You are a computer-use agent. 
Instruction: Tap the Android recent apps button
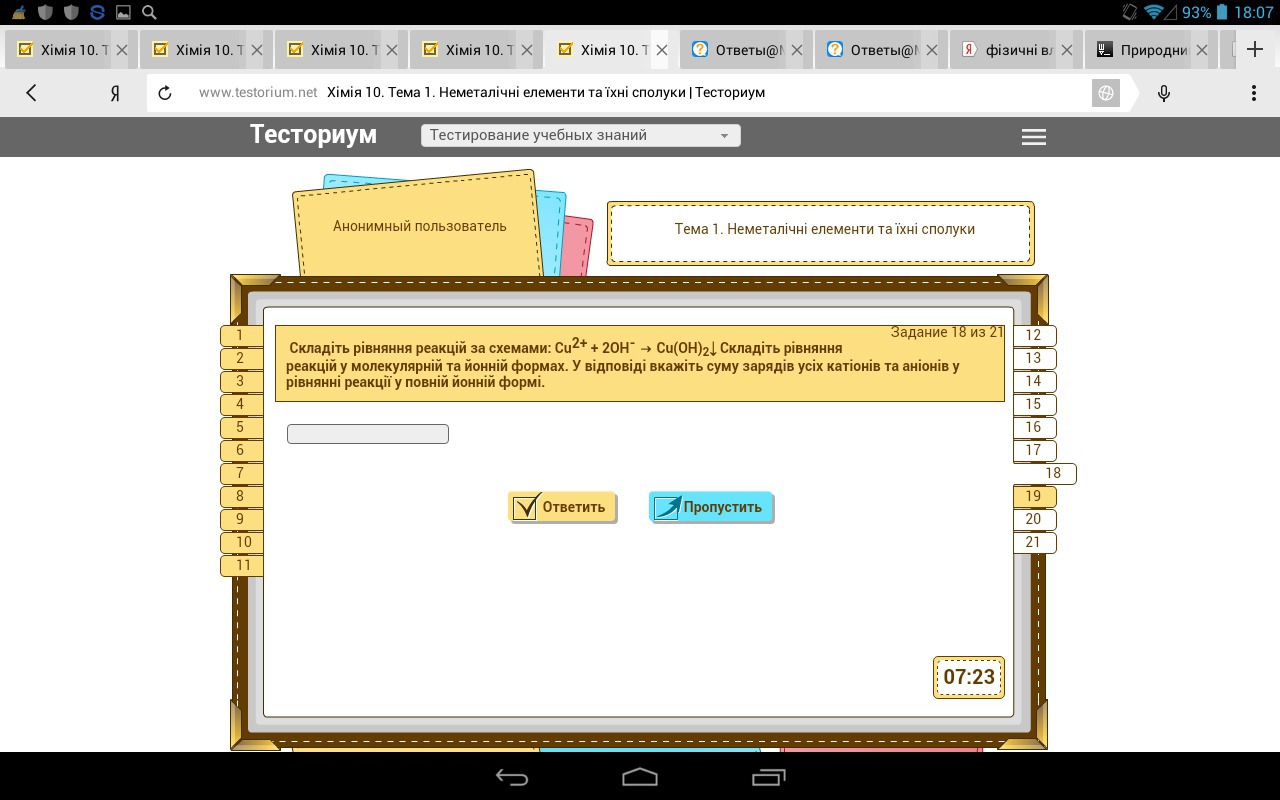pyautogui.click(x=768, y=777)
